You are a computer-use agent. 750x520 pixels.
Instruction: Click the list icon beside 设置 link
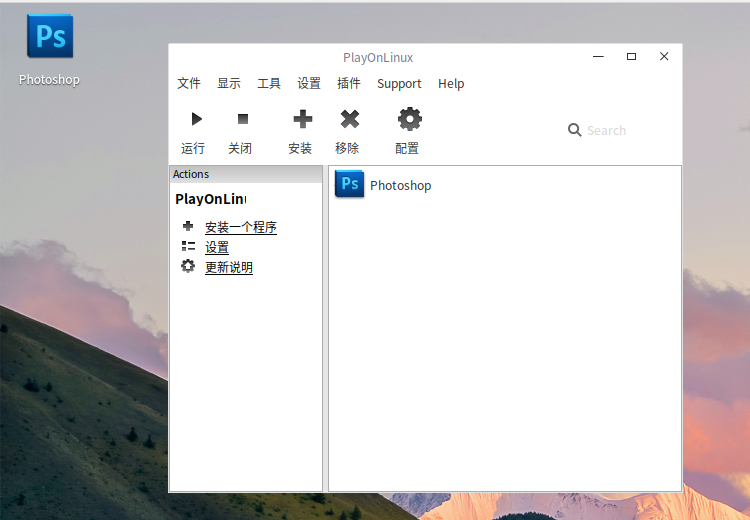click(x=188, y=246)
